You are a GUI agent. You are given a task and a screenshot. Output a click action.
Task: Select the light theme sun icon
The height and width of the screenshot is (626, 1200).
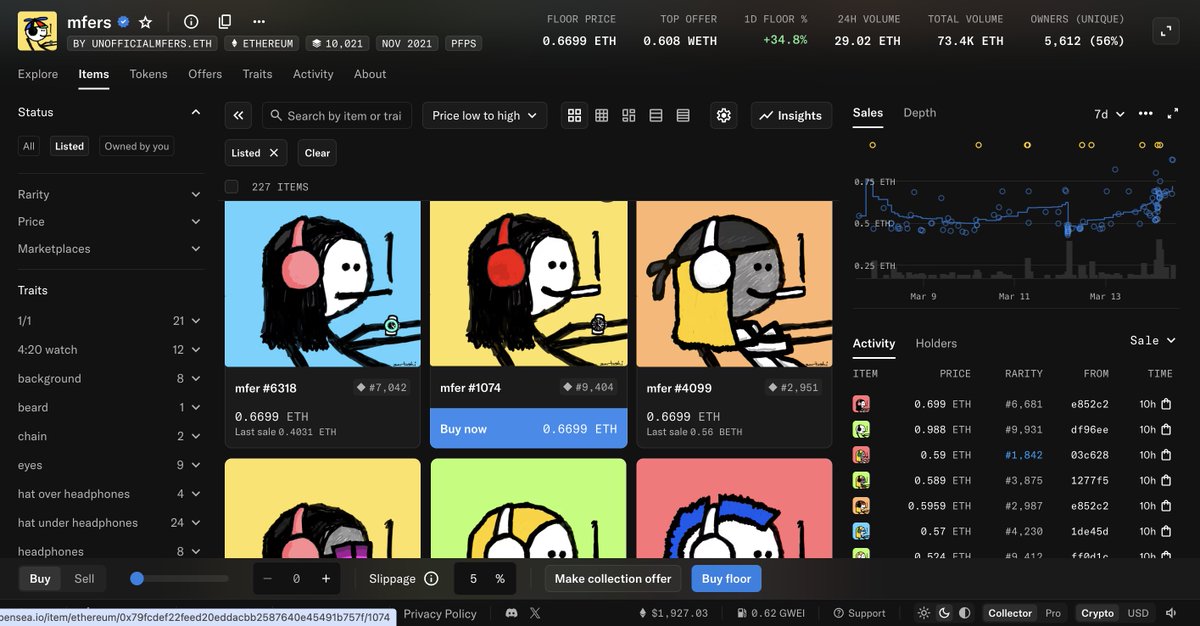coord(923,613)
